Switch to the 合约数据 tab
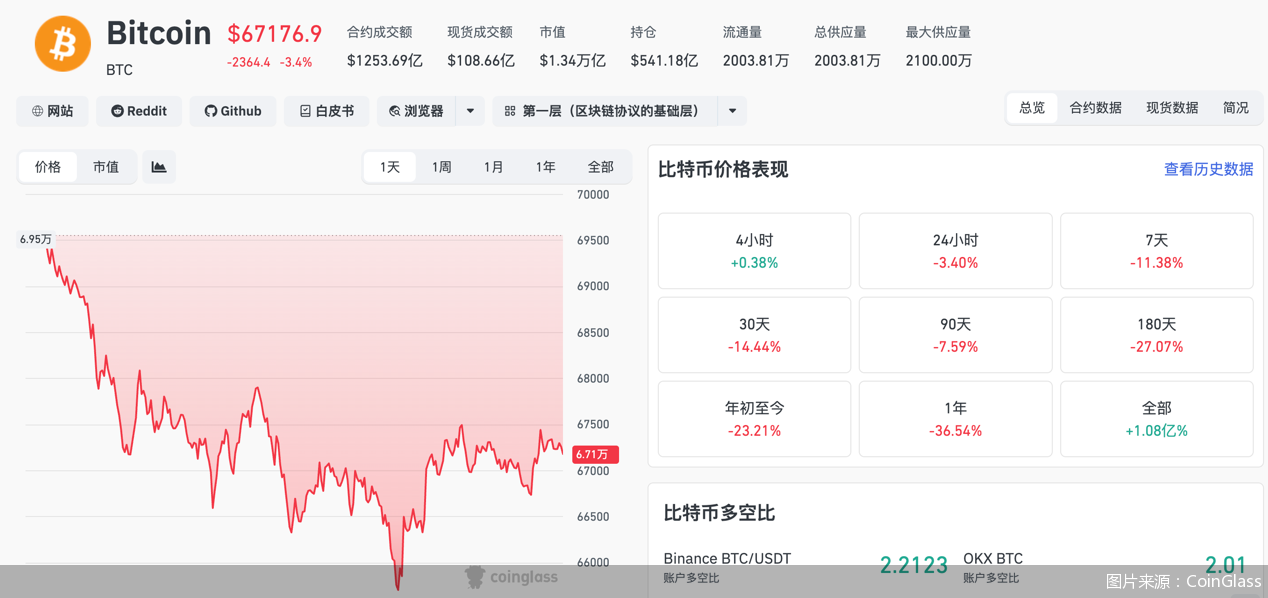This screenshot has width=1268, height=598. [1096, 107]
